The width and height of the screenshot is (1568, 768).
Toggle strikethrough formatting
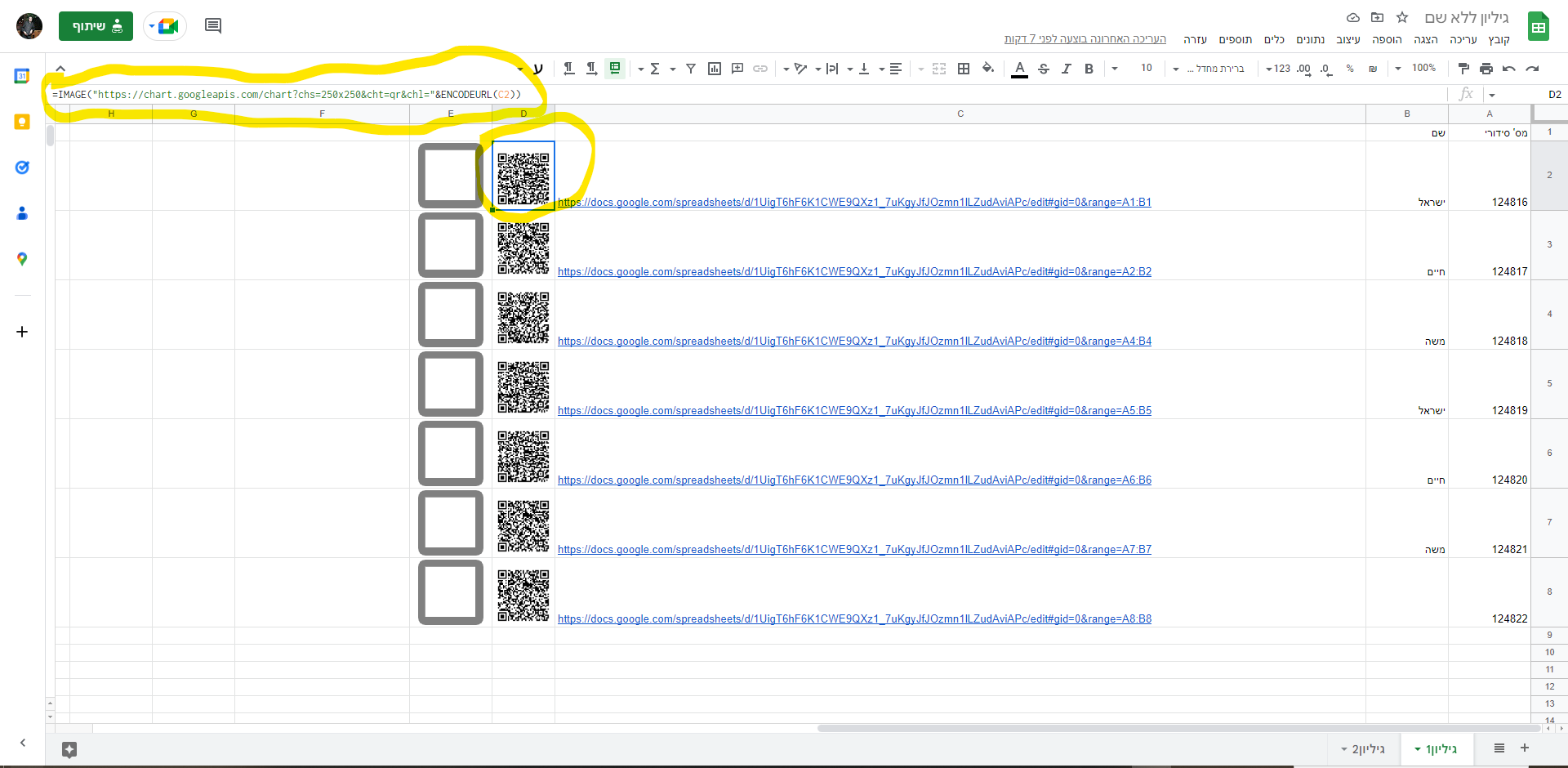pos(1043,69)
